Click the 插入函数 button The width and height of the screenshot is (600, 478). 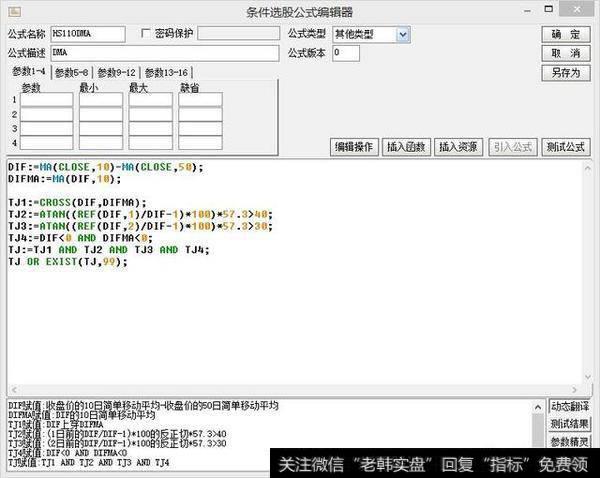coord(407,147)
